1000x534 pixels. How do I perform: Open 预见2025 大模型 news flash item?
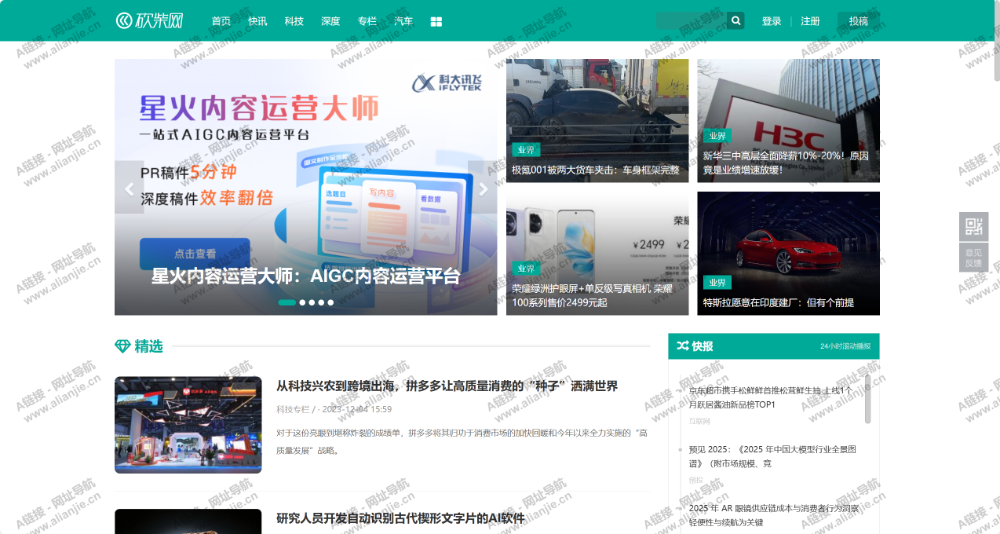coord(772,456)
